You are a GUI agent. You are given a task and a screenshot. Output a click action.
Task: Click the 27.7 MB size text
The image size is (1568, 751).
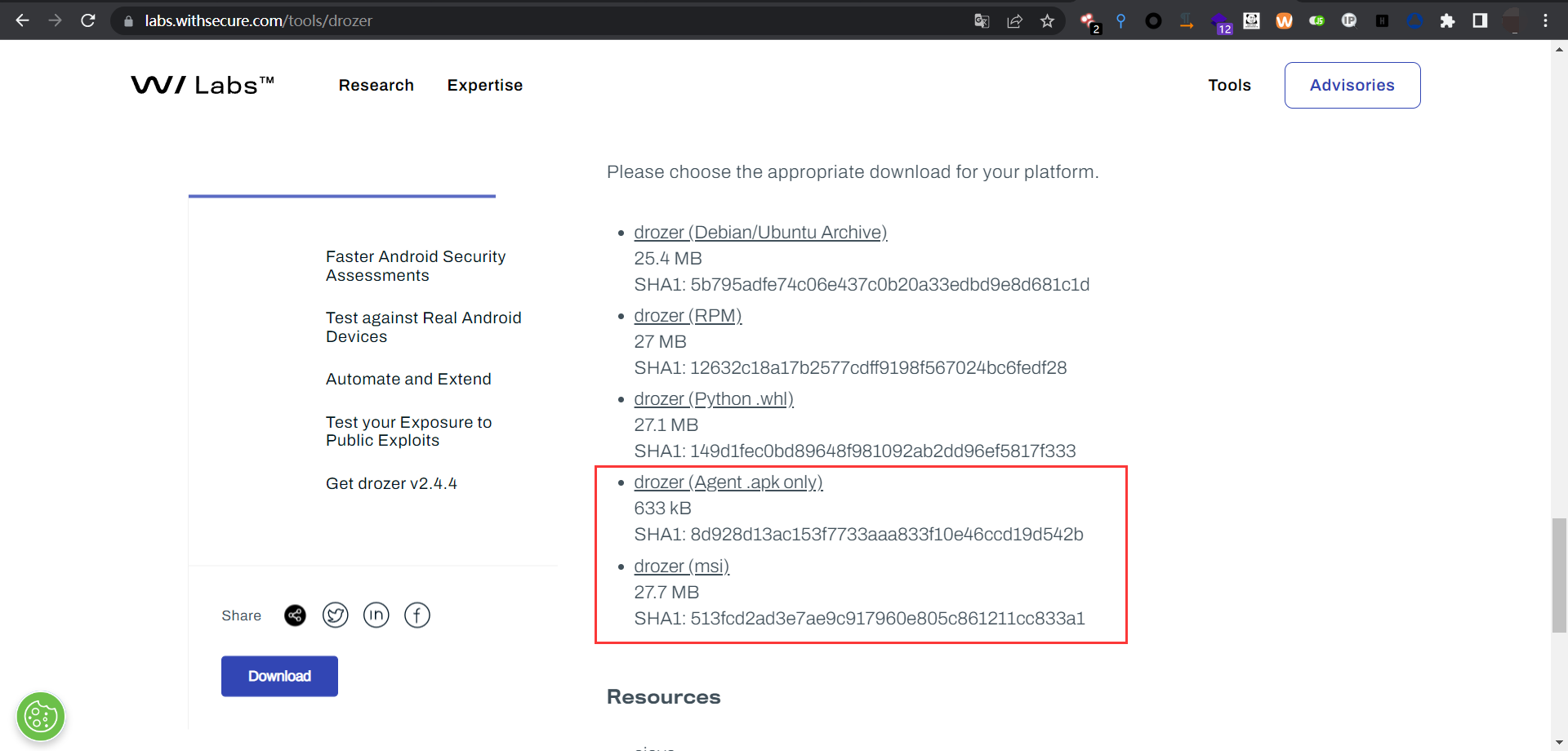666,593
